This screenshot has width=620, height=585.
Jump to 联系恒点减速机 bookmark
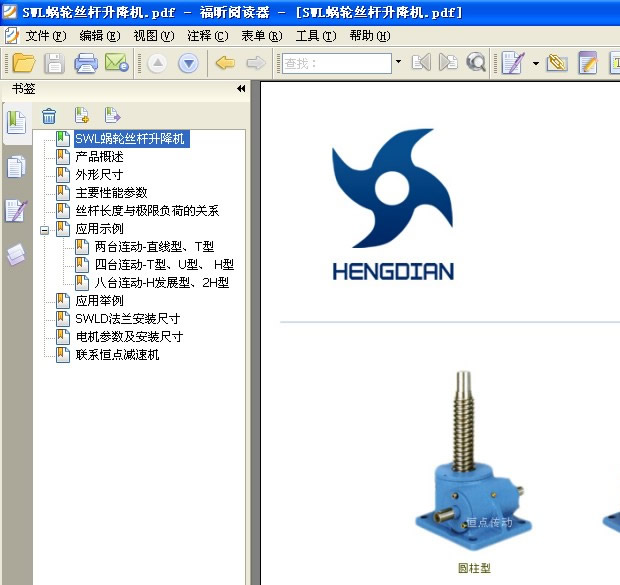point(117,355)
